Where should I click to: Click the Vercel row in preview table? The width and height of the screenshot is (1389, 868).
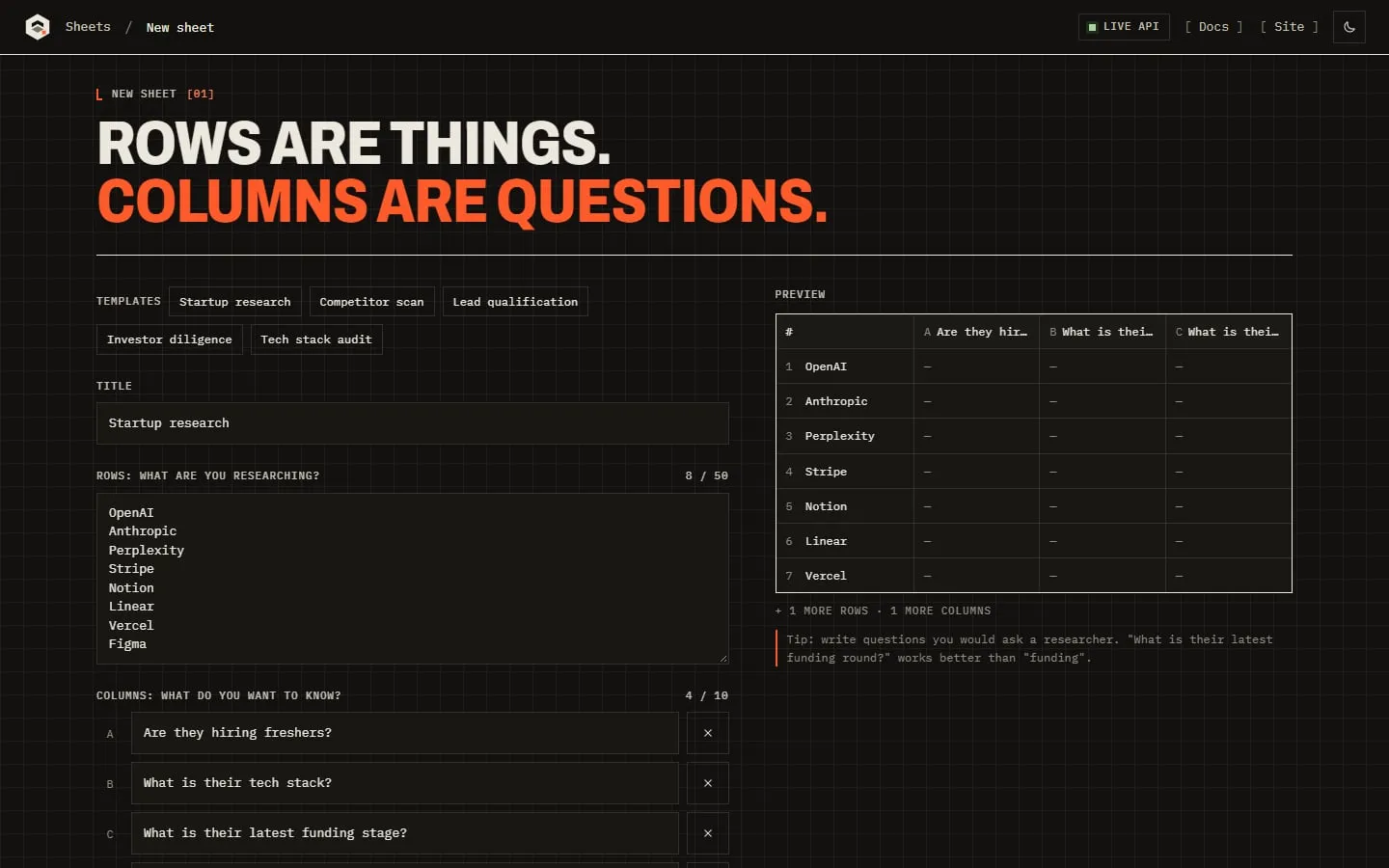[x=1034, y=576]
